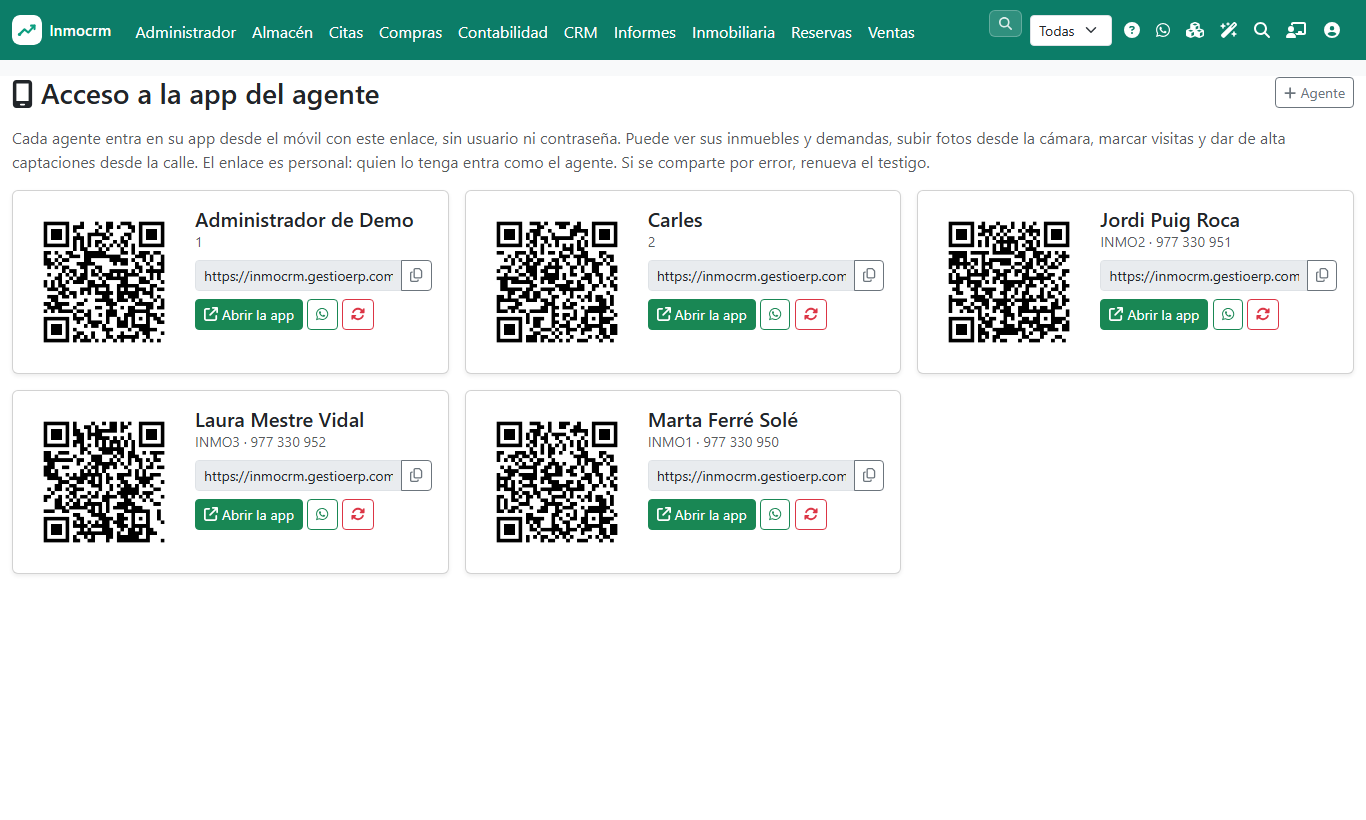Click Abrir la app for Carles

tap(702, 315)
